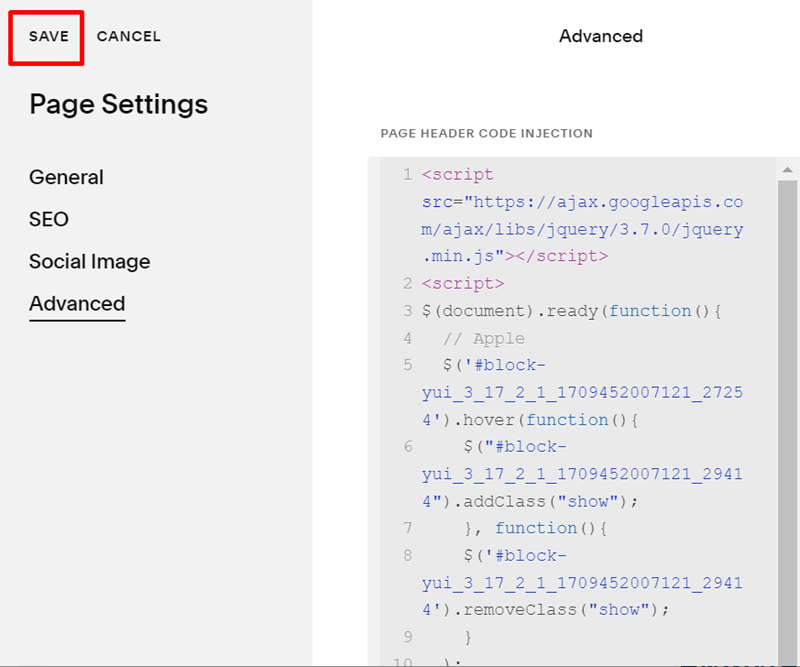Place cursor on the // Apple comment
Screen dimensions: 800x667
point(484,338)
